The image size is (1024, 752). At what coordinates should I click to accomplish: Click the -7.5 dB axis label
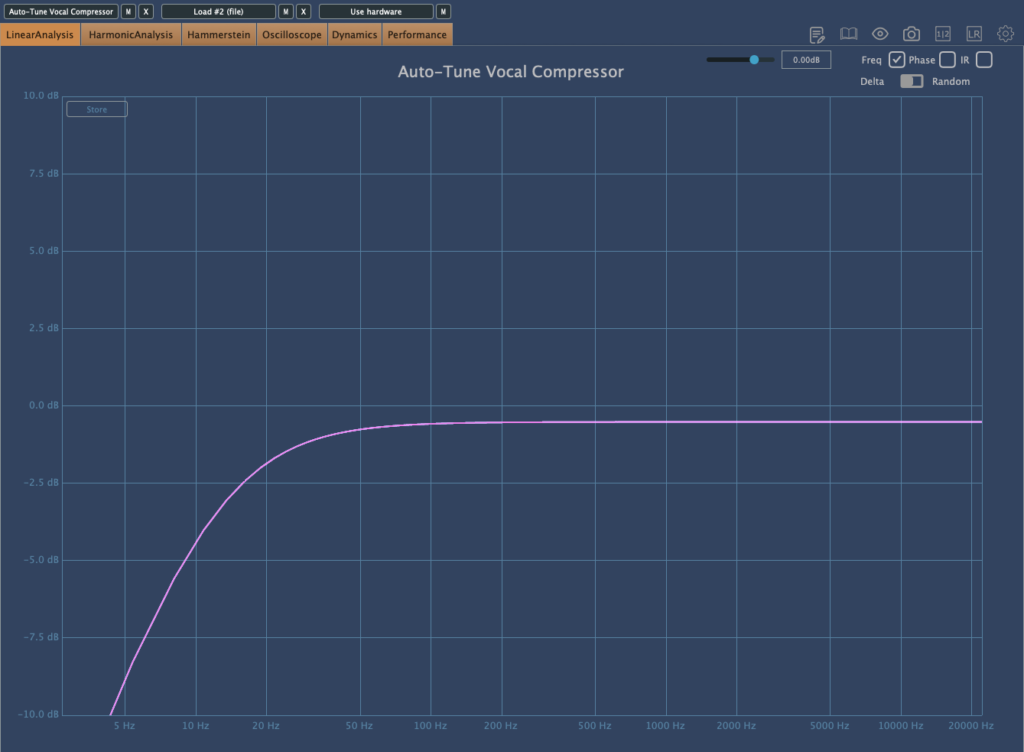[41, 637]
